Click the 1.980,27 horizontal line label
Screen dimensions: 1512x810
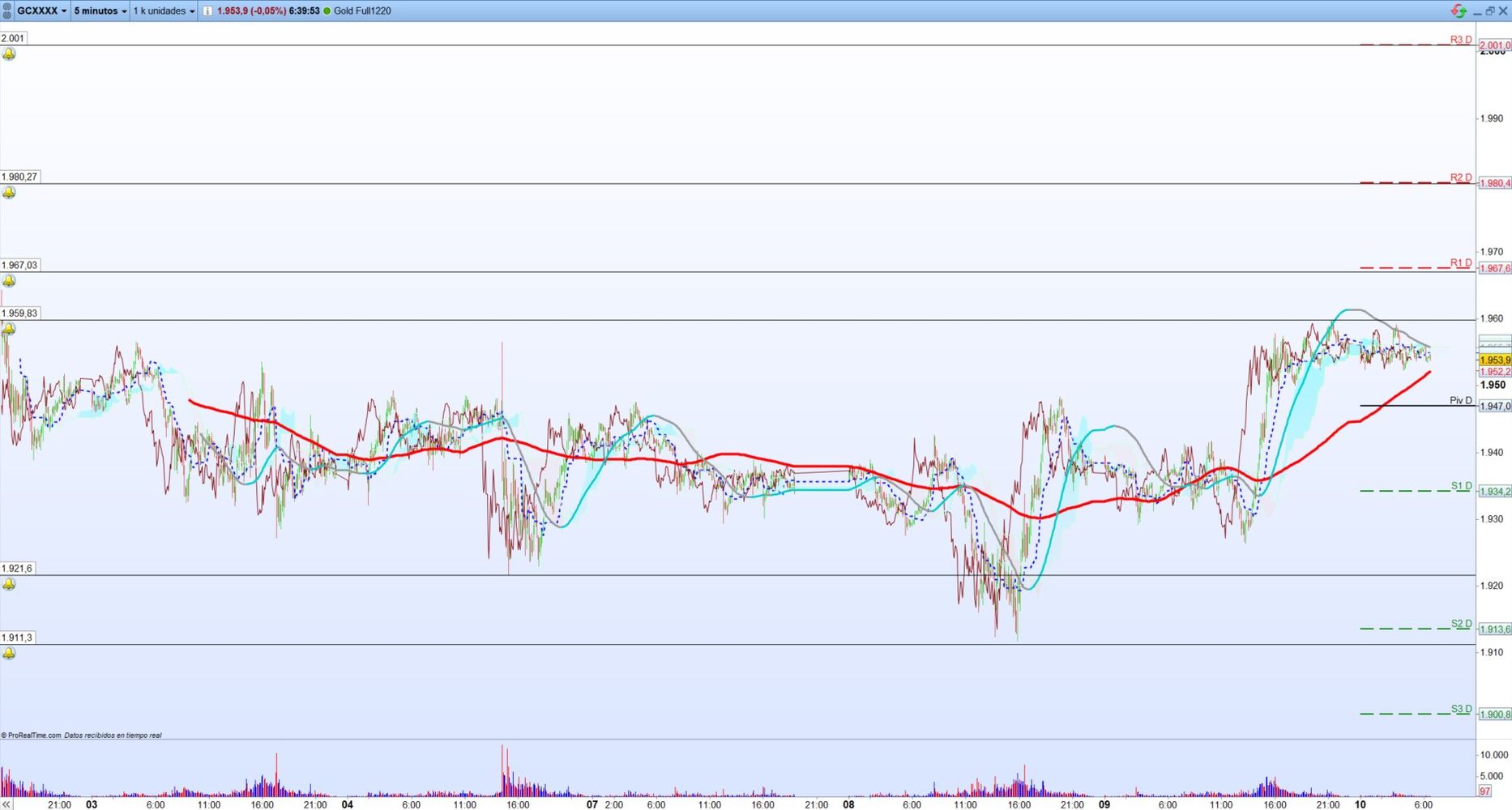[19, 177]
